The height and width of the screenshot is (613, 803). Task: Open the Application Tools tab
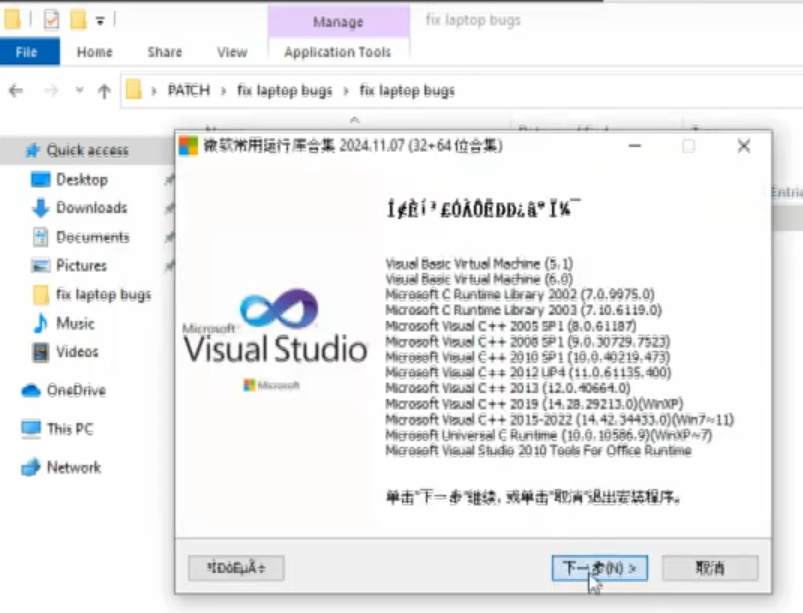coord(338,52)
